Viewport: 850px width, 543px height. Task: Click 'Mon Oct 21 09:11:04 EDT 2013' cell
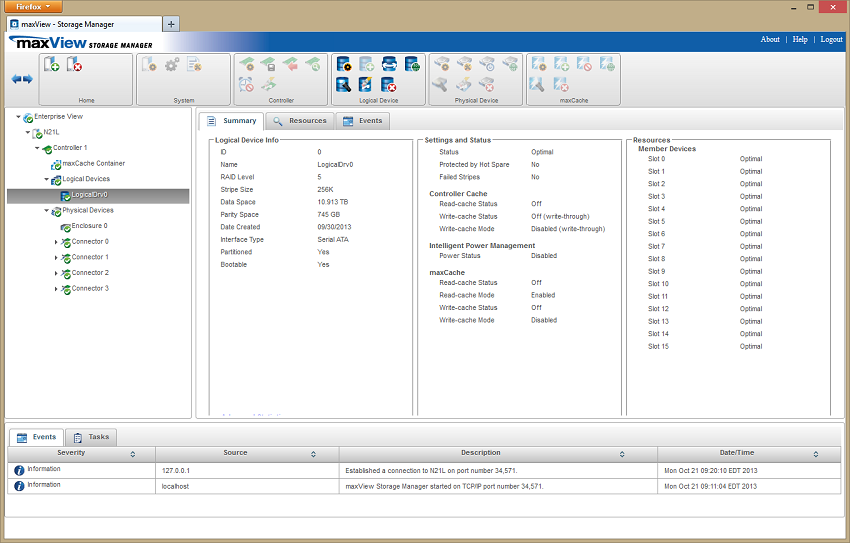[x=710, y=487]
